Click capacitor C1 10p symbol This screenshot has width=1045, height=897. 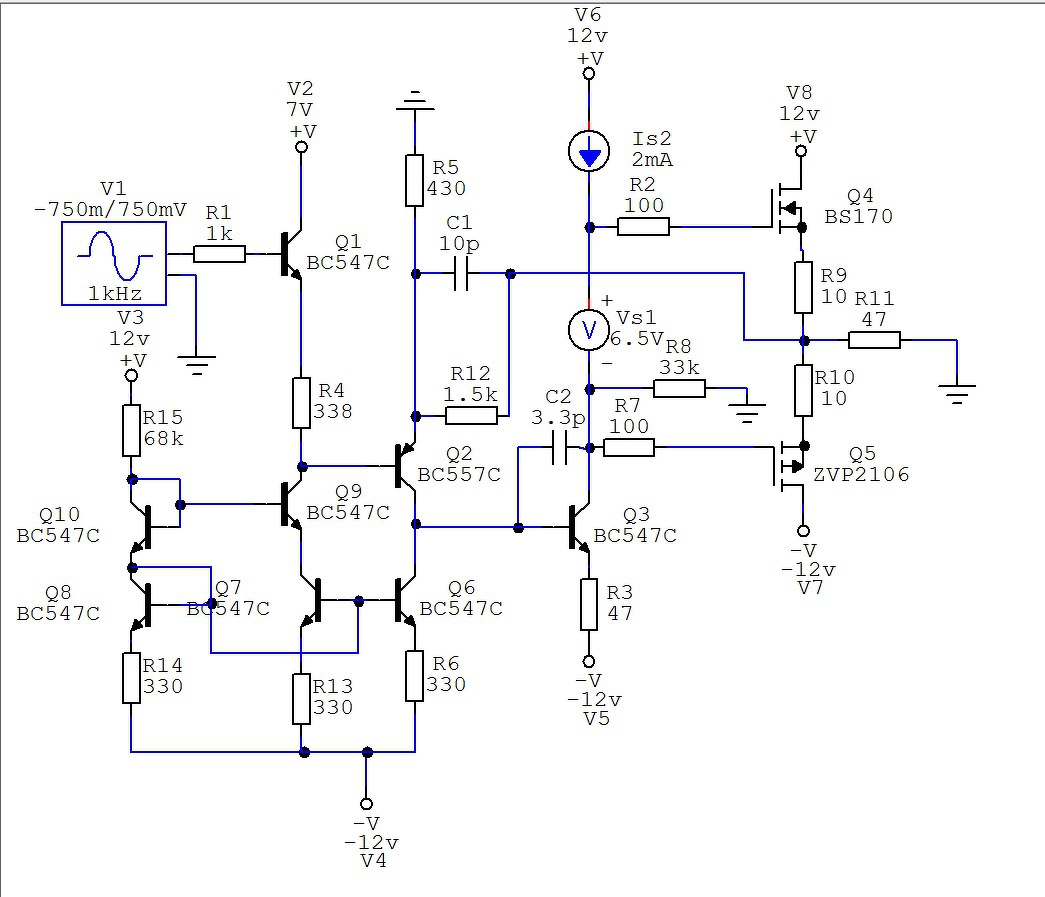pyautogui.click(x=461, y=274)
